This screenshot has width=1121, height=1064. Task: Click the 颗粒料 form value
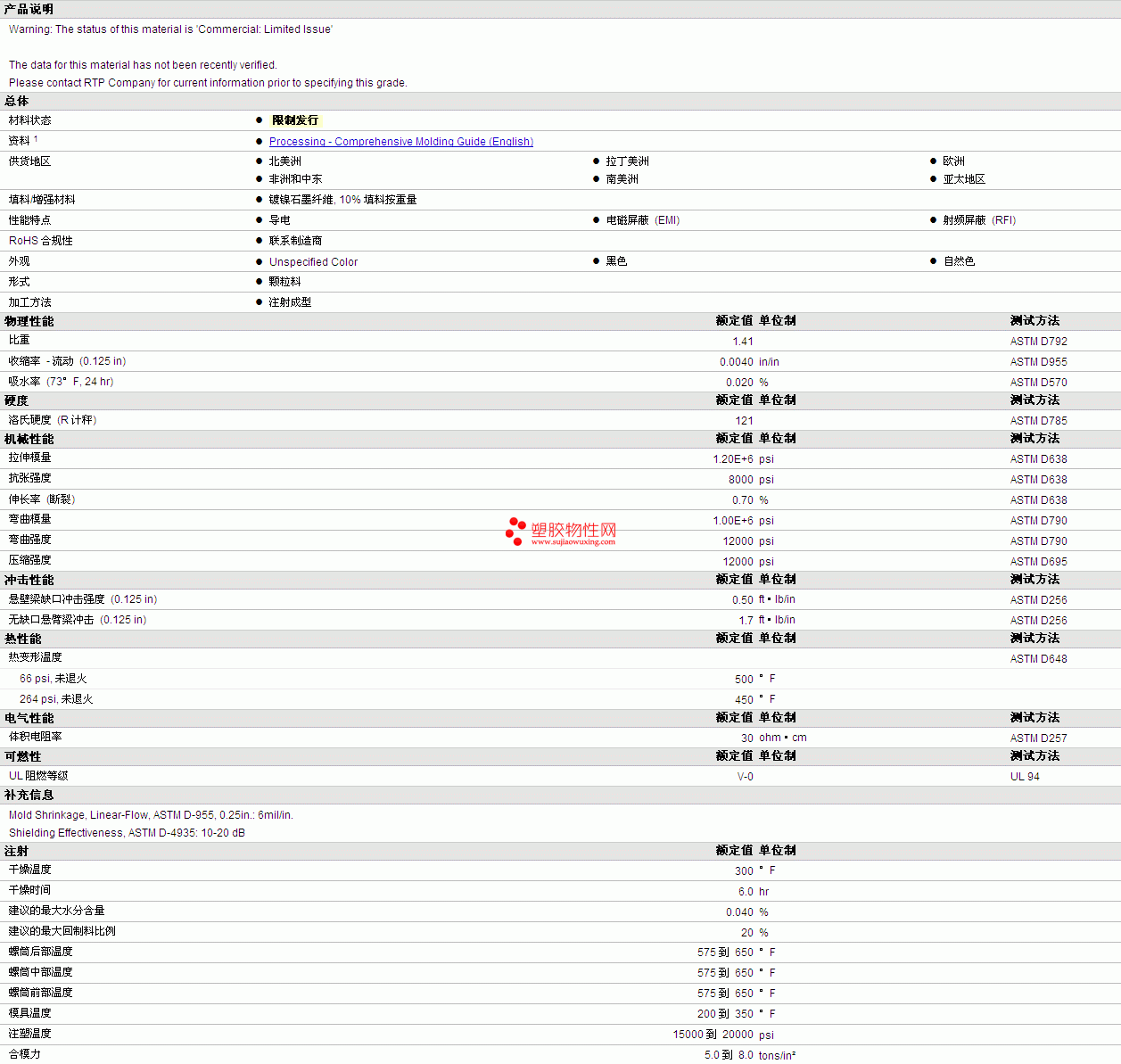285,282
